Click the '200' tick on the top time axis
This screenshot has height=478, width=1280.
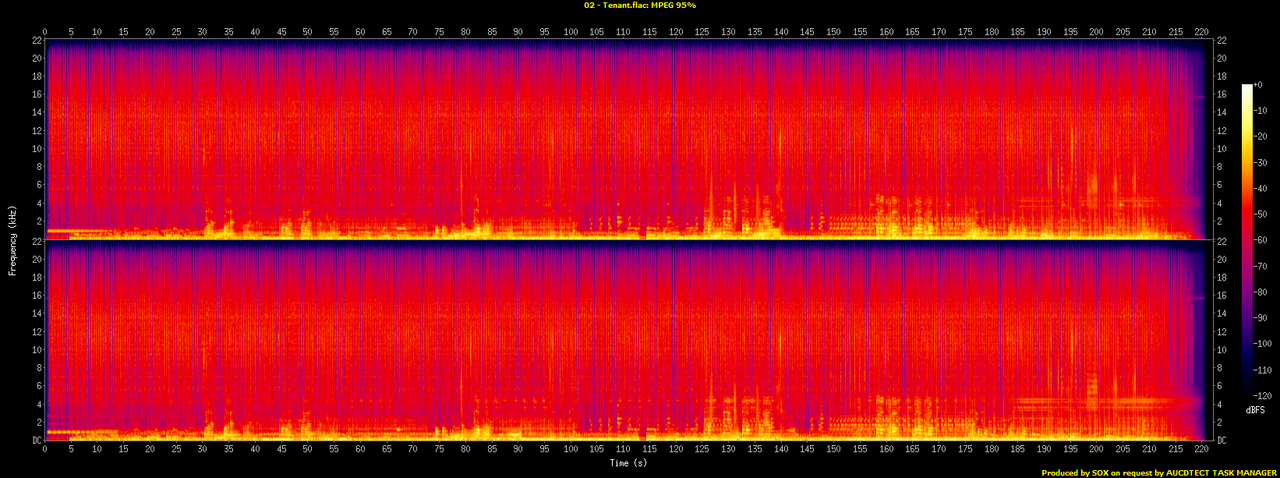[1097, 31]
